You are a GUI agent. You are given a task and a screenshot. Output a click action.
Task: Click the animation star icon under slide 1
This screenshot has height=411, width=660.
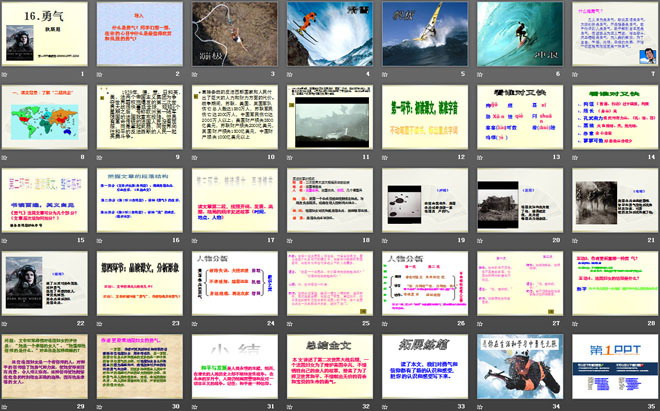[4, 75]
